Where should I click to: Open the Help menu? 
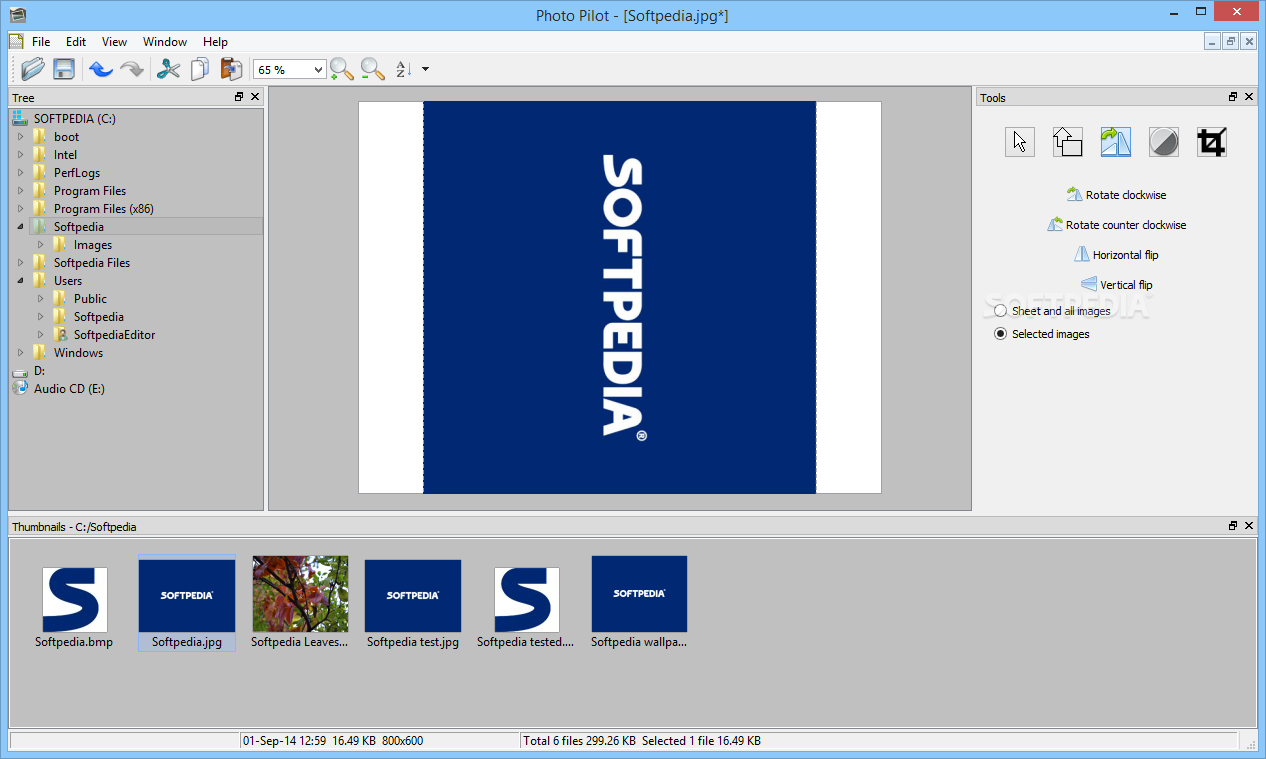215,42
